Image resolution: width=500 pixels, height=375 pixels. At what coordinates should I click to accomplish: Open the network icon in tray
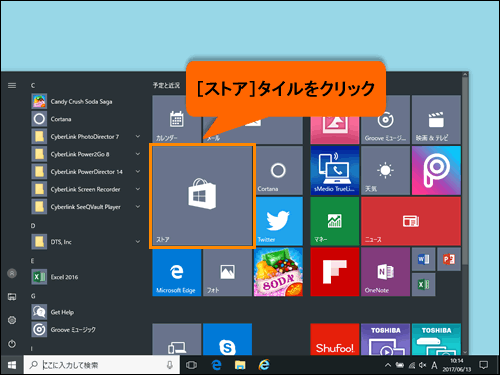coord(412,365)
